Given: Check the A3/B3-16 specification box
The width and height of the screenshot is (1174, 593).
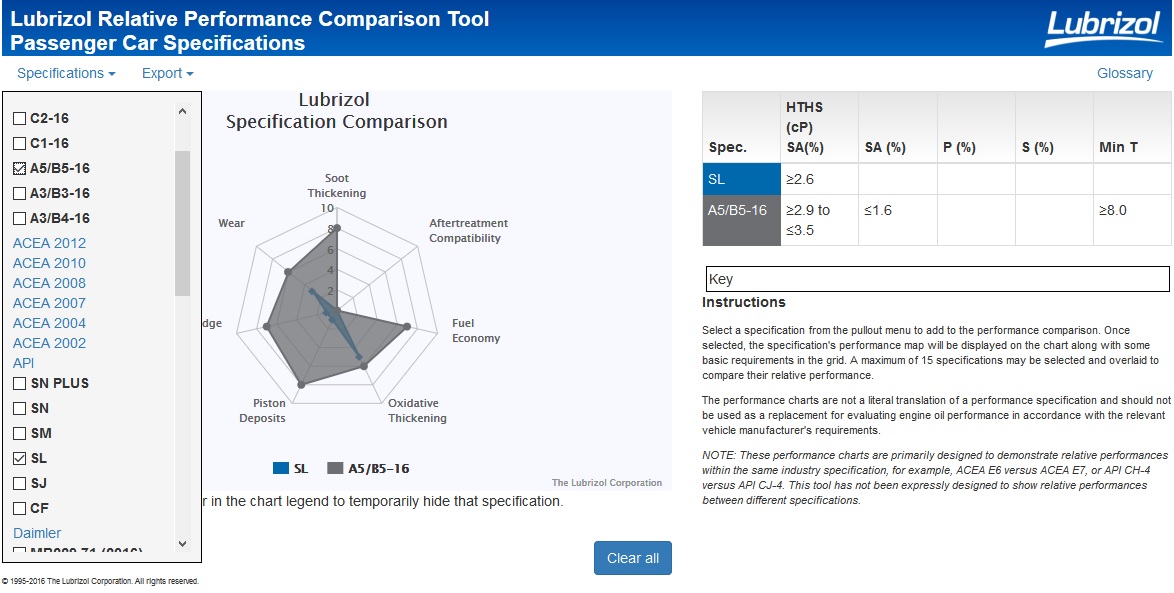Looking at the screenshot, I should pos(19,193).
